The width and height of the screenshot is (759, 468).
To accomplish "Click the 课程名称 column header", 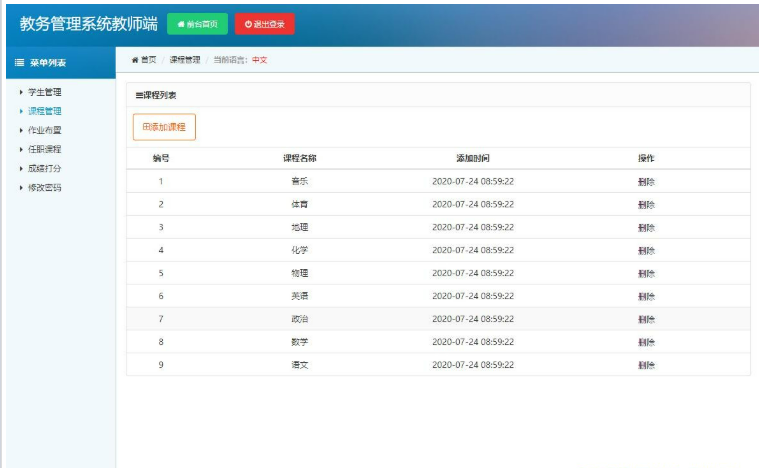I will (x=300, y=158).
